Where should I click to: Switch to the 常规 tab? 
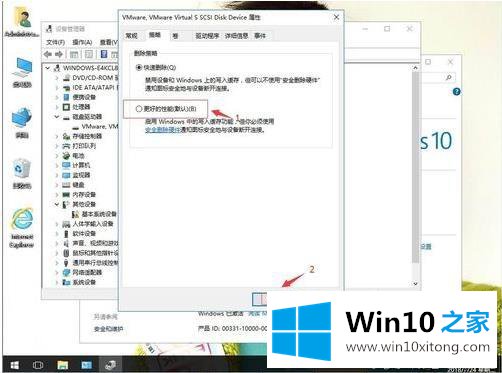132,36
